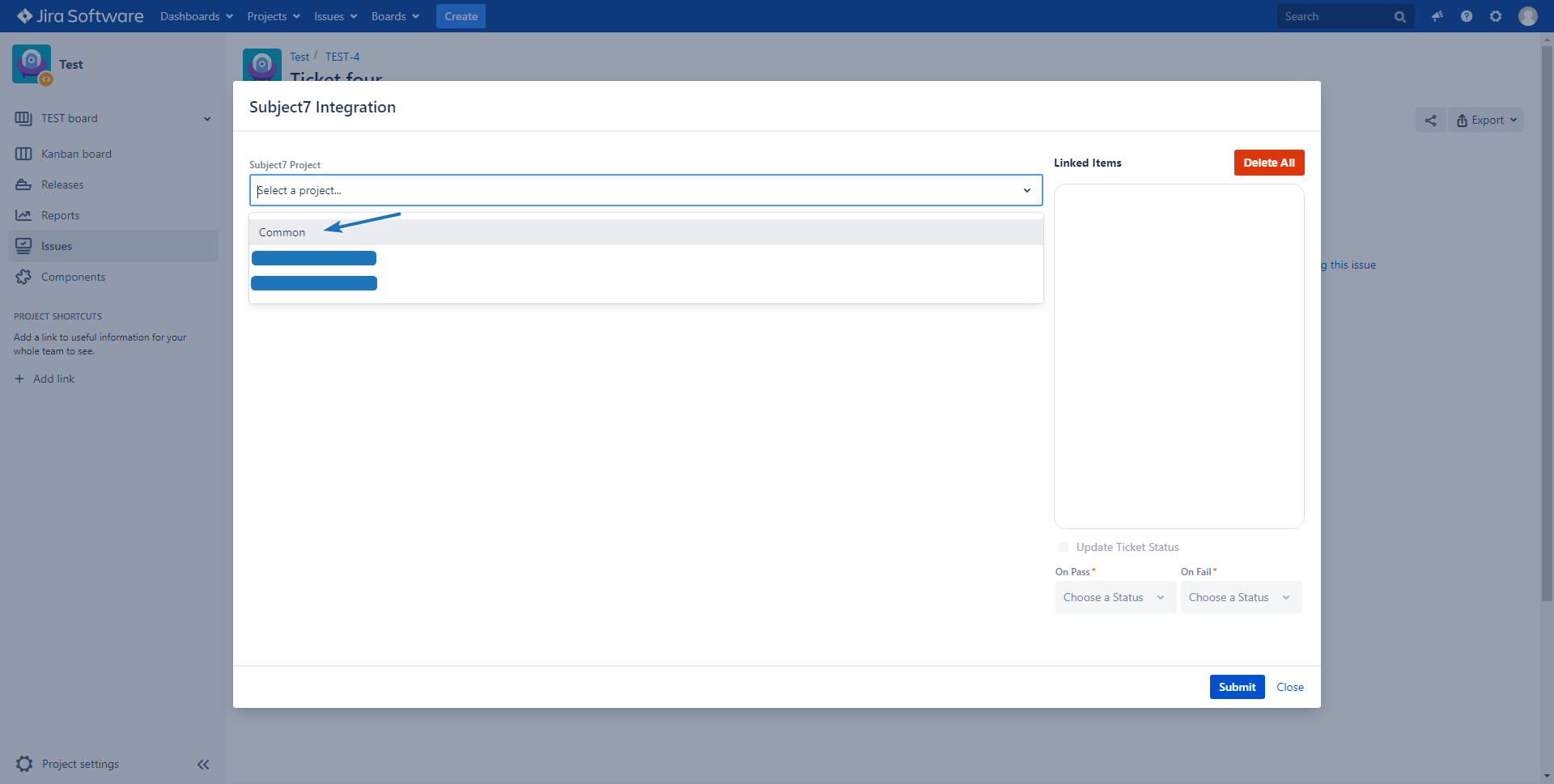Toggle the Update Ticket Status checkbox
The image size is (1554, 784).
[x=1064, y=547]
